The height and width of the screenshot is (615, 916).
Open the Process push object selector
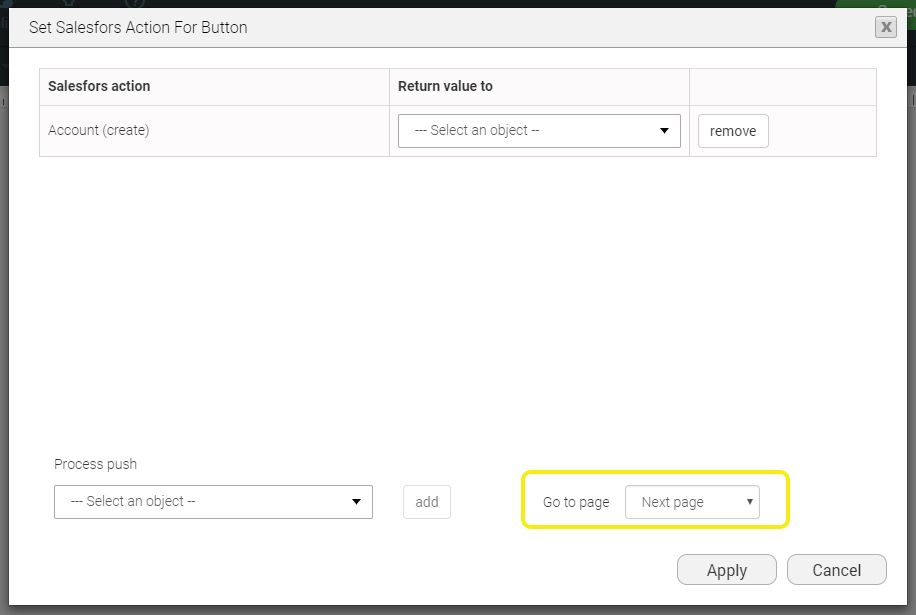tap(212, 501)
